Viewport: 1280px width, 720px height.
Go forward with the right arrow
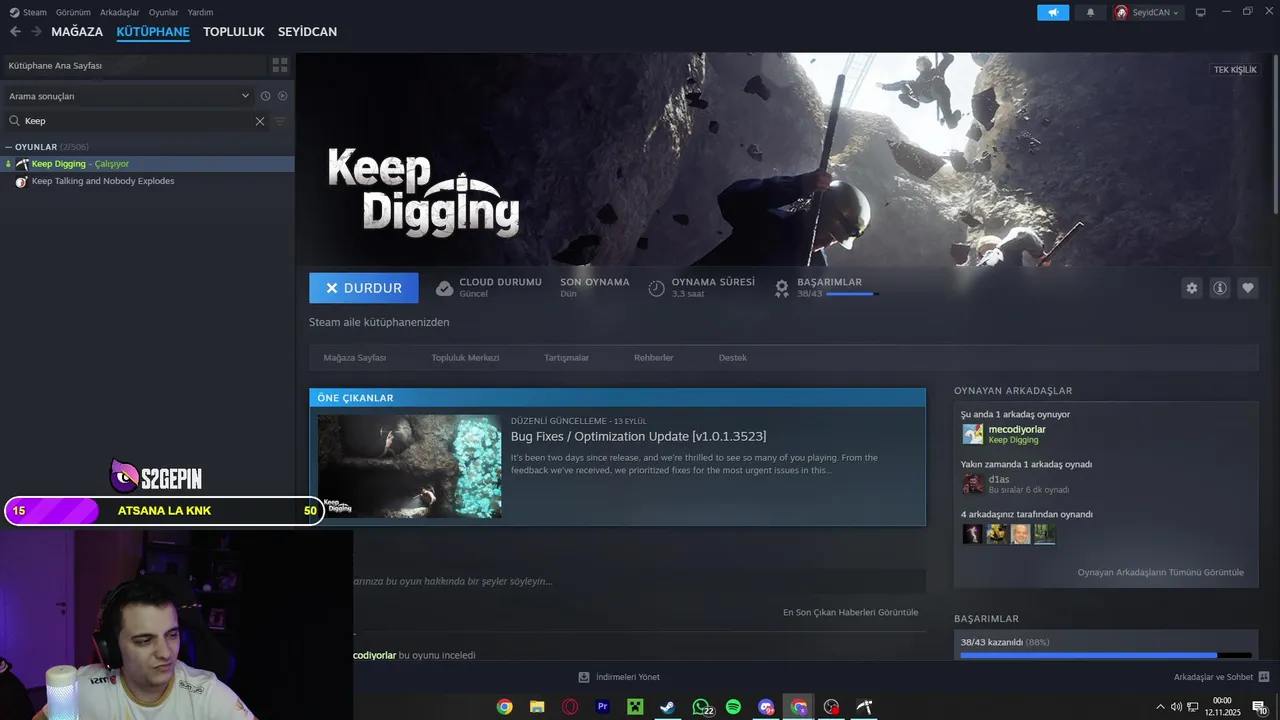click(36, 31)
